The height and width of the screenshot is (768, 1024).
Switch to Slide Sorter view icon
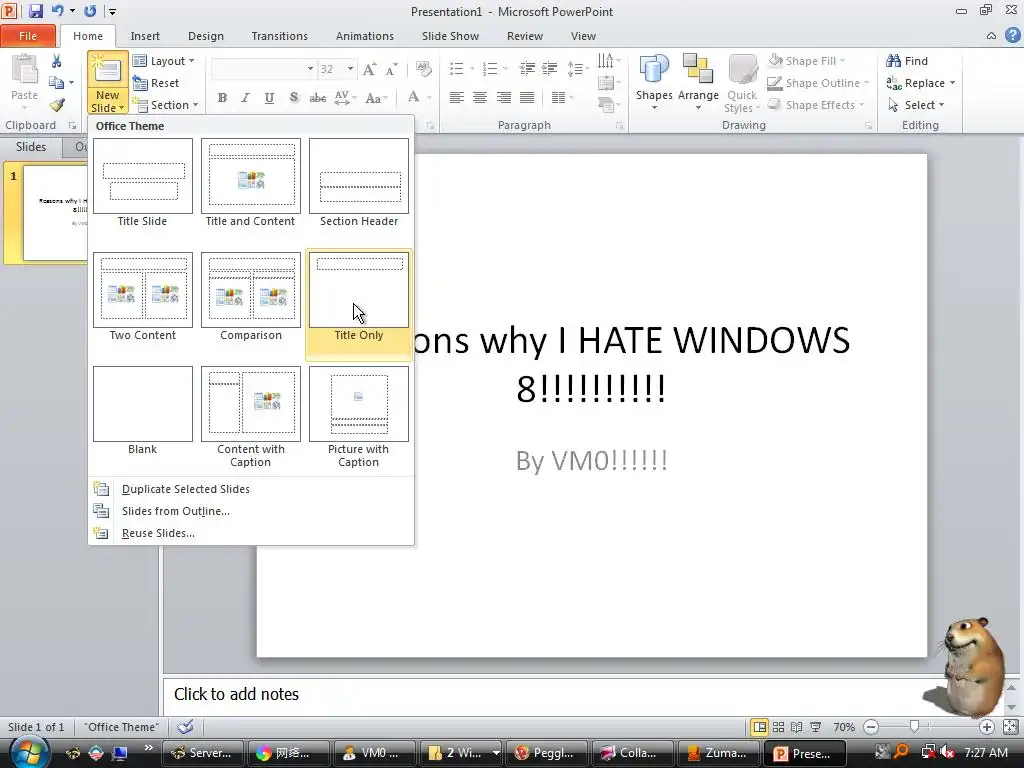pyautogui.click(x=778, y=727)
